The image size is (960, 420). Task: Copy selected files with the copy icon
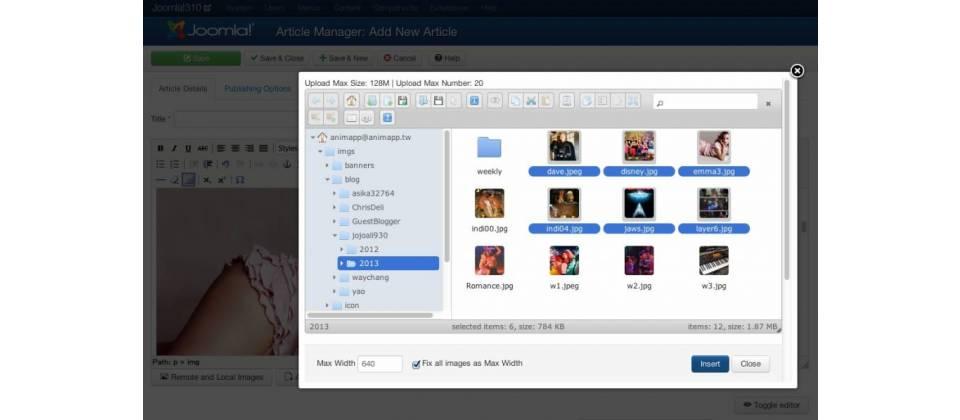click(x=516, y=100)
